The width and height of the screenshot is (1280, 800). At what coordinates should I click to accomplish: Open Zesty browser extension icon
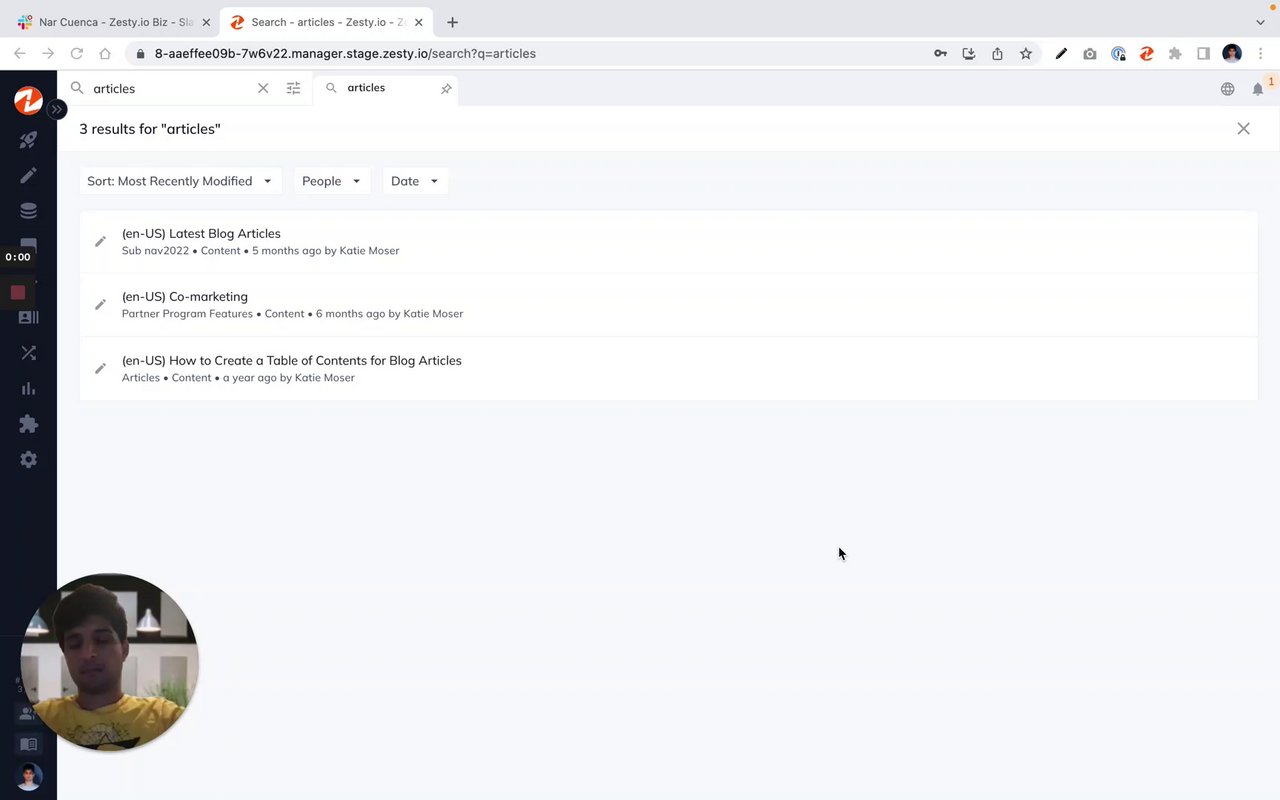pos(1147,54)
